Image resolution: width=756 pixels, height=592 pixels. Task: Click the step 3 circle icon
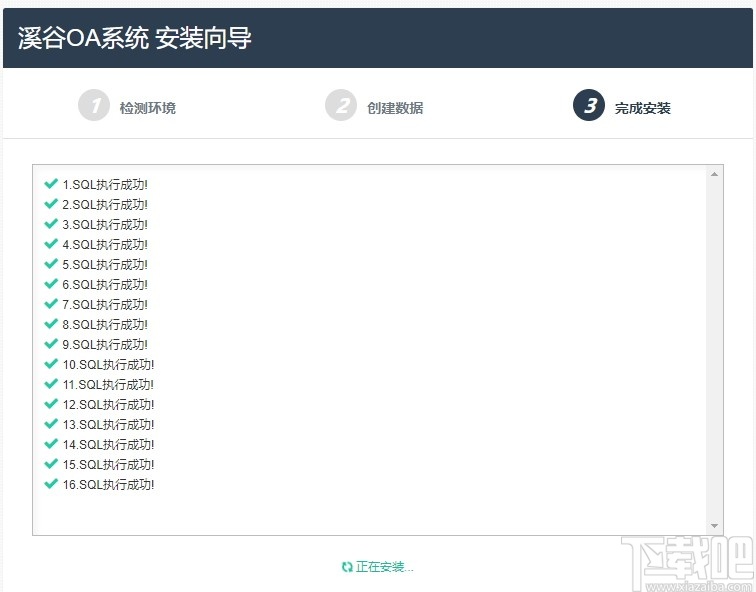point(589,105)
